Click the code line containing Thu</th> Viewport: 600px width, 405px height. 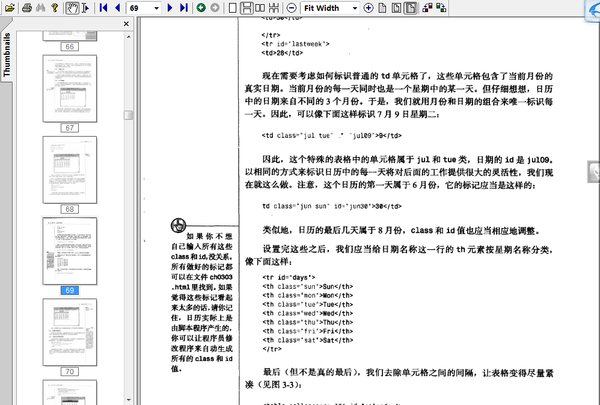(308, 322)
